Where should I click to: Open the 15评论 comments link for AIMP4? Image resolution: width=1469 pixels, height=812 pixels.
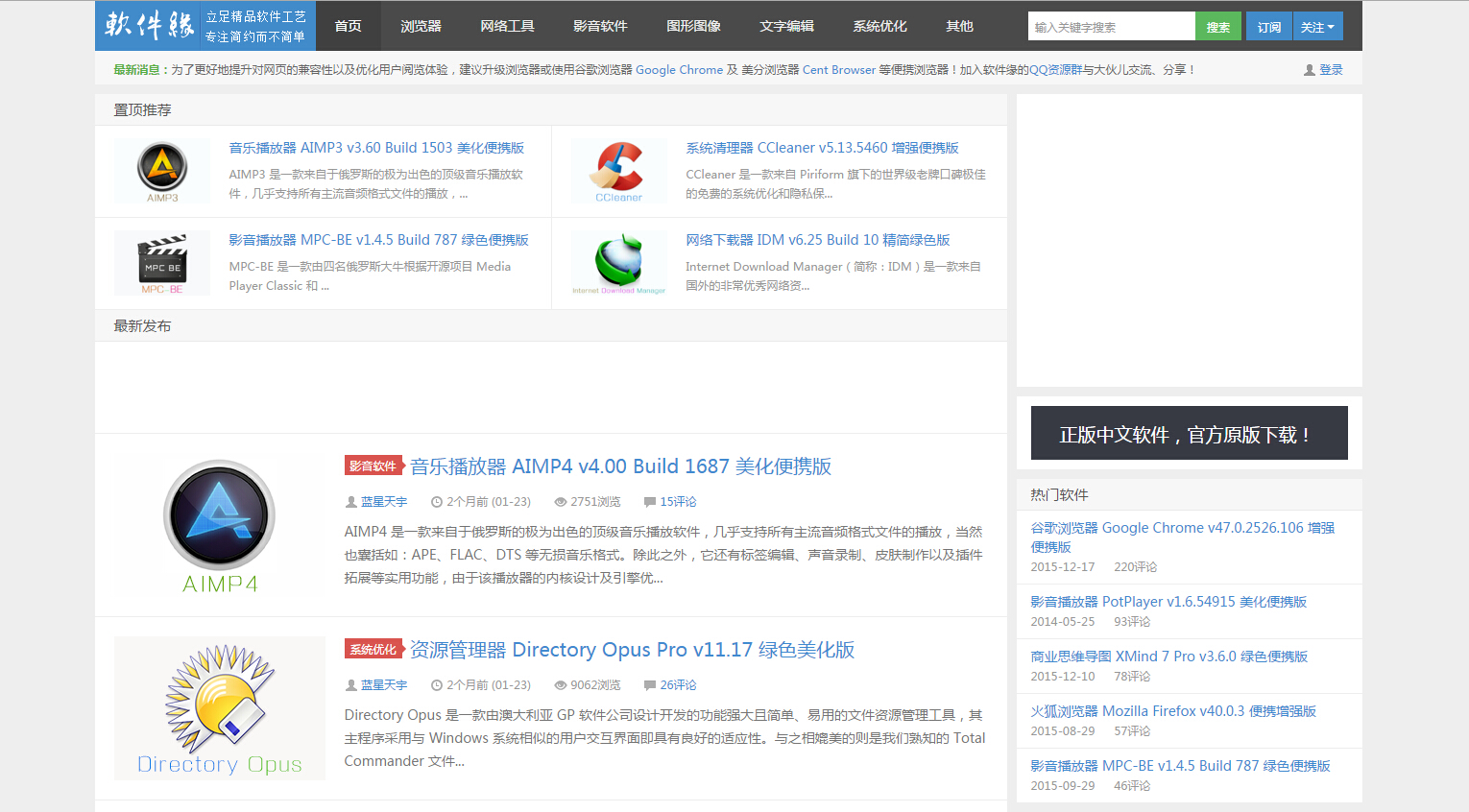(677, 502)
